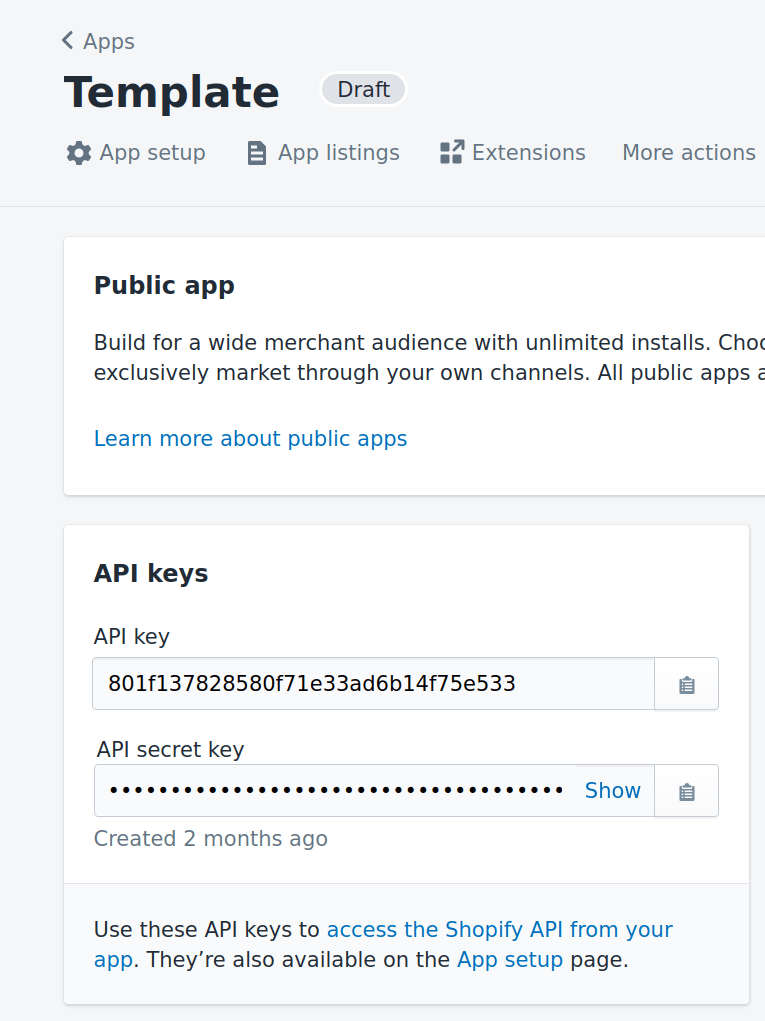Copy the API secret key using clipboard icon
The width and height of the screenshot is (765, 1021).
click(686, 791)
